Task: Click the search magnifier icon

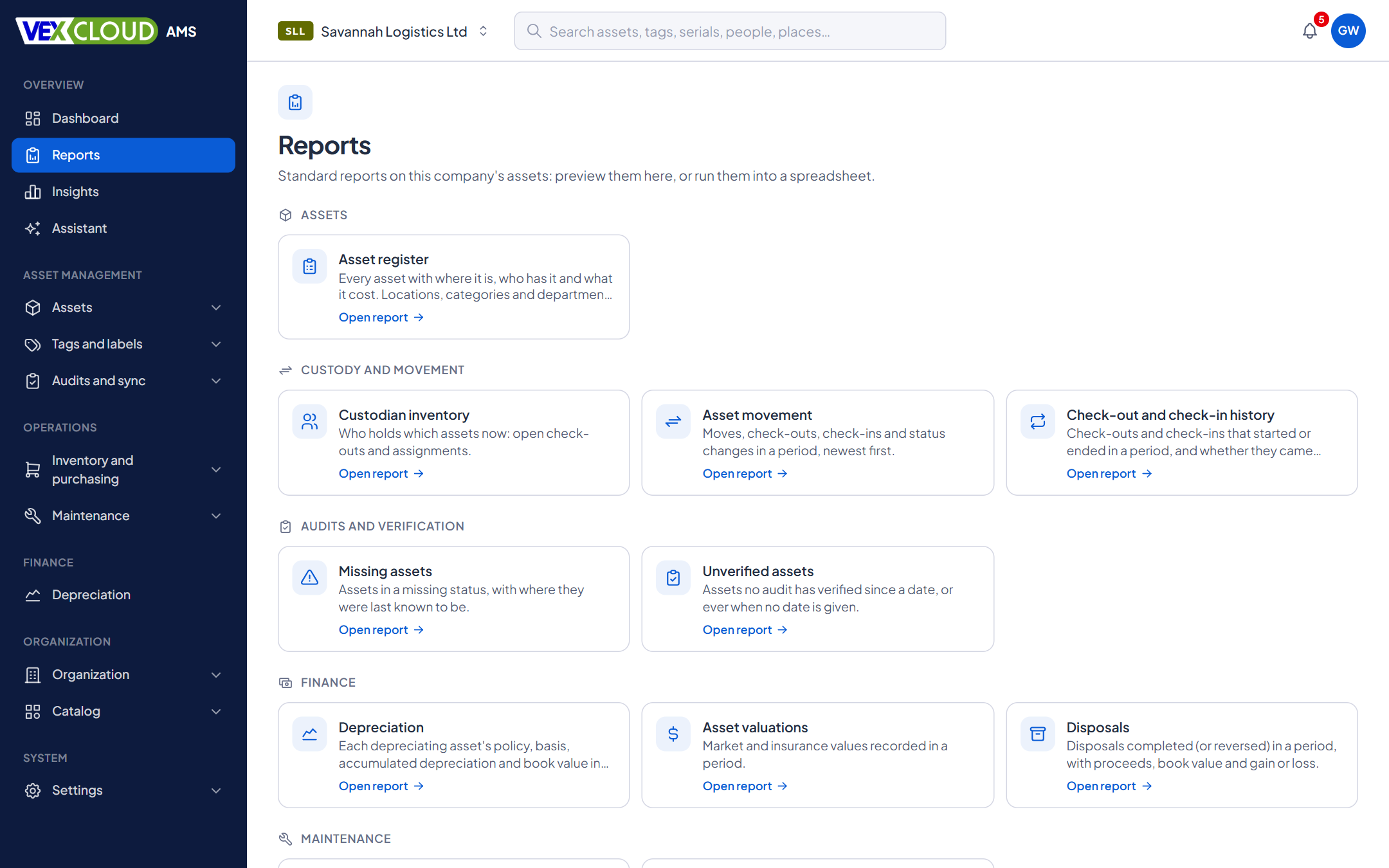Action: click(534, 31)
